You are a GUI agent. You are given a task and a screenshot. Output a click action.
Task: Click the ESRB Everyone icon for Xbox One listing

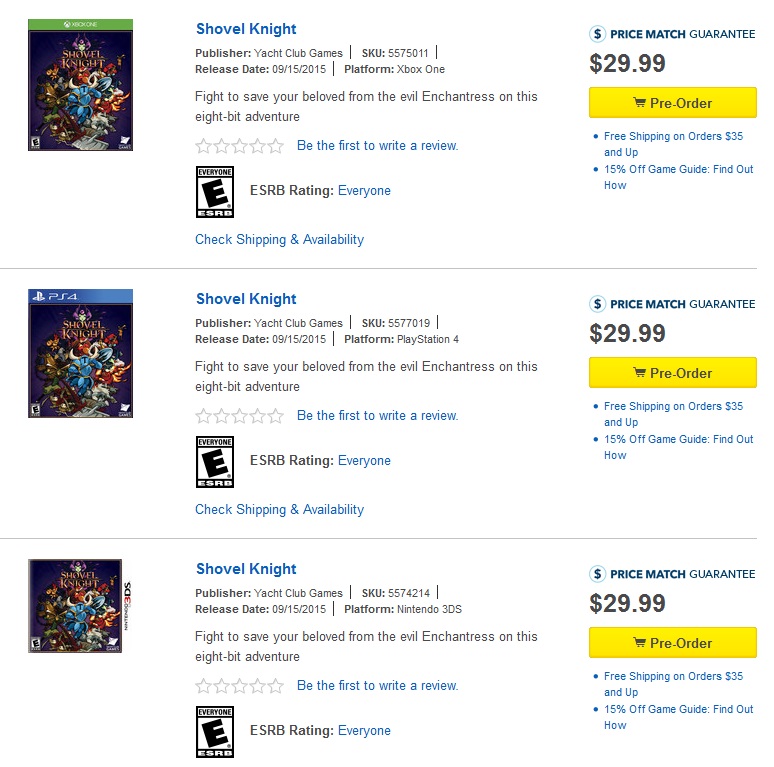(x=215, y=192)
